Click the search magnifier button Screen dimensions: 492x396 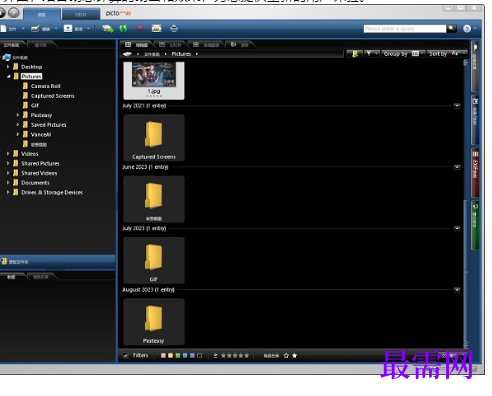451,28
